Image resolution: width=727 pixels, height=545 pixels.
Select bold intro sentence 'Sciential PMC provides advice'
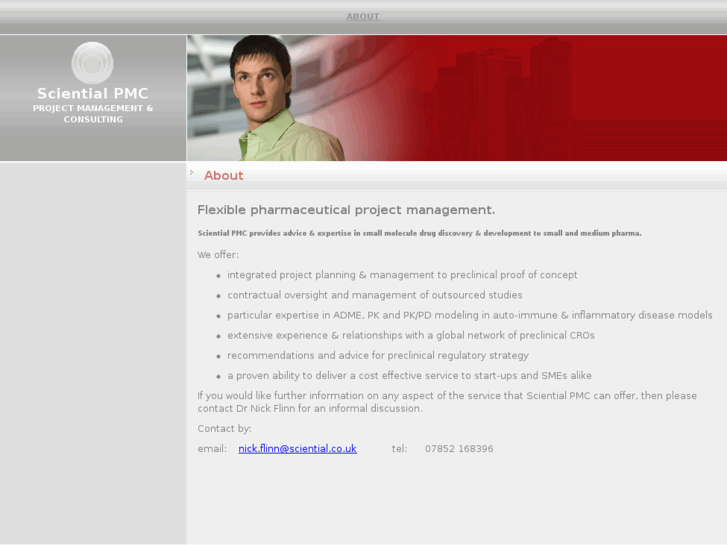pyautogui.click(x=420, y=233)
